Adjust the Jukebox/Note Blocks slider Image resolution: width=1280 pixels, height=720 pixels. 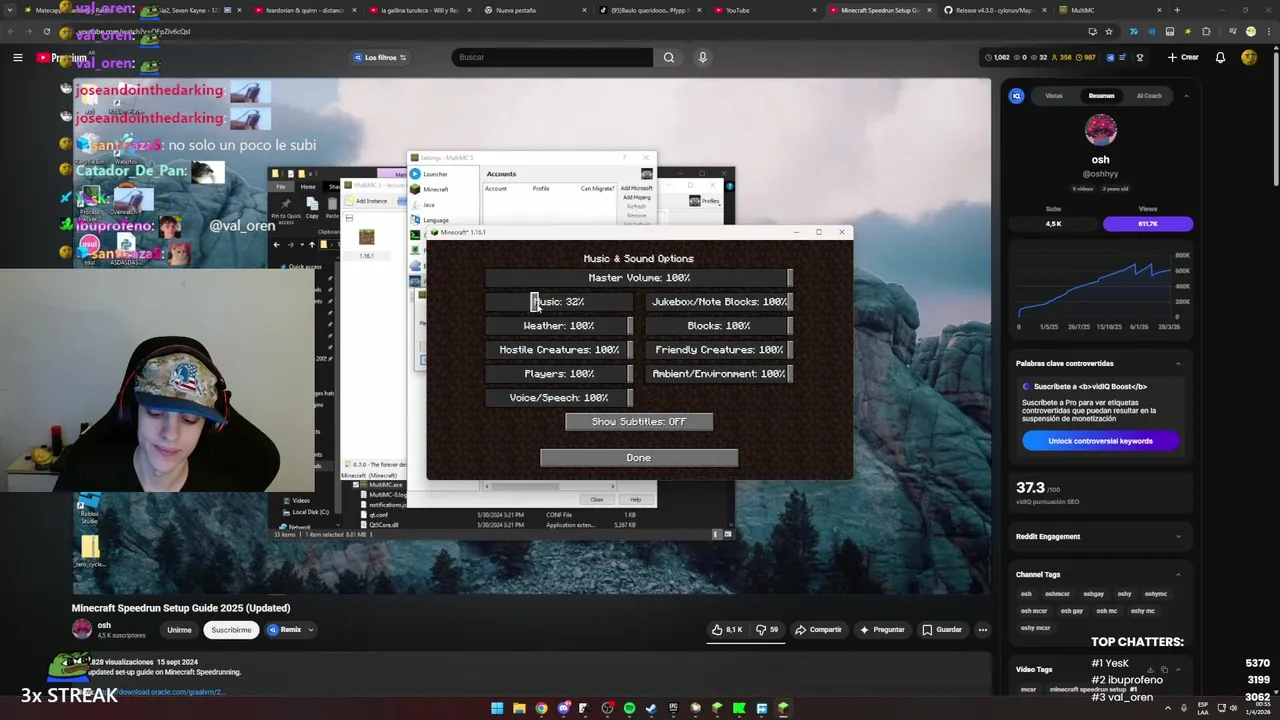[x=719, y=302]
